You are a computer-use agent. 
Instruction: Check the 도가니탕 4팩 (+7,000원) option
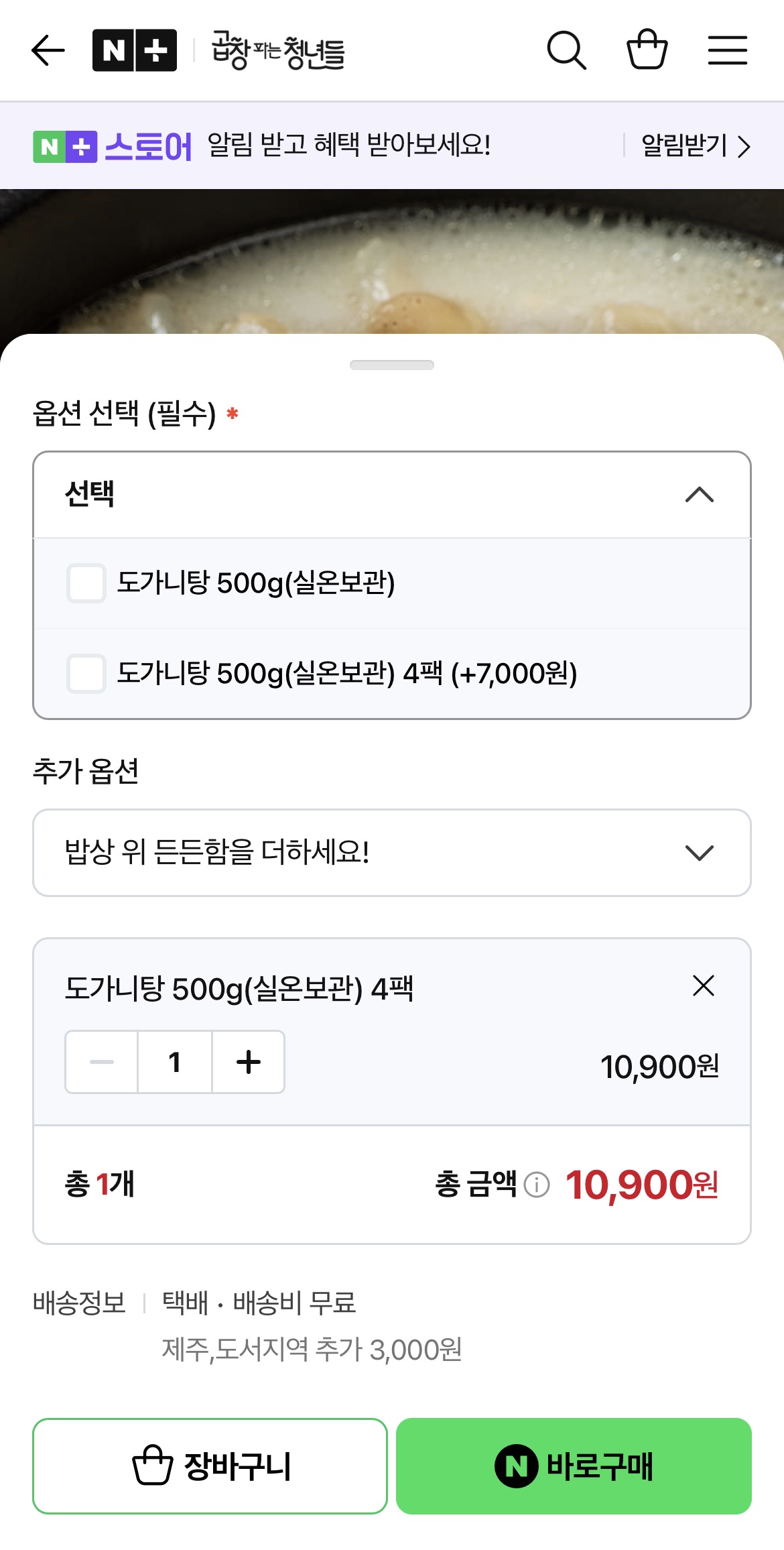86,673
